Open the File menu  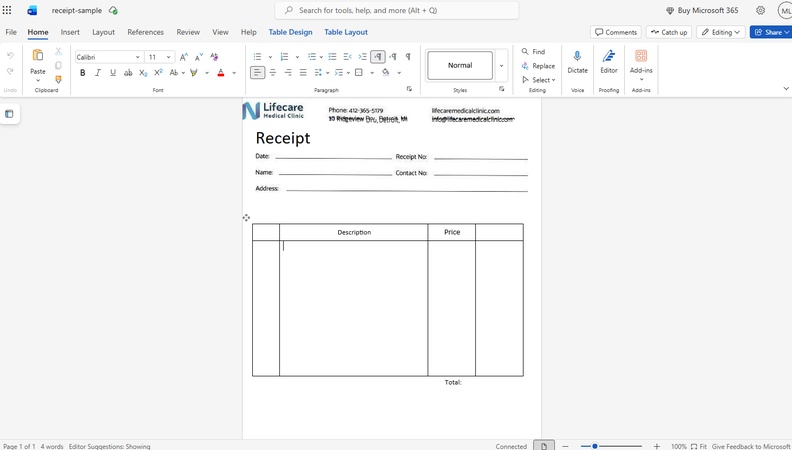click(x=11, y=32)
